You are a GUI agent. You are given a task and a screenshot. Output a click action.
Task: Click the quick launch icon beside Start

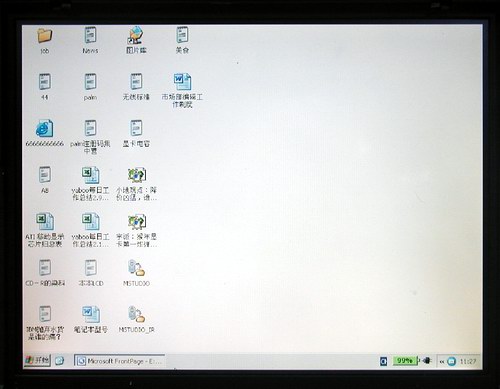point(59,361)
